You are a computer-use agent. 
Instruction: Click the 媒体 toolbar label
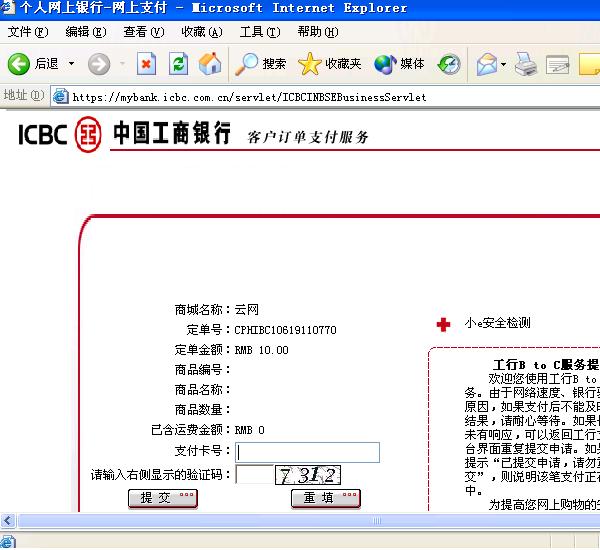tap(412, 64)
